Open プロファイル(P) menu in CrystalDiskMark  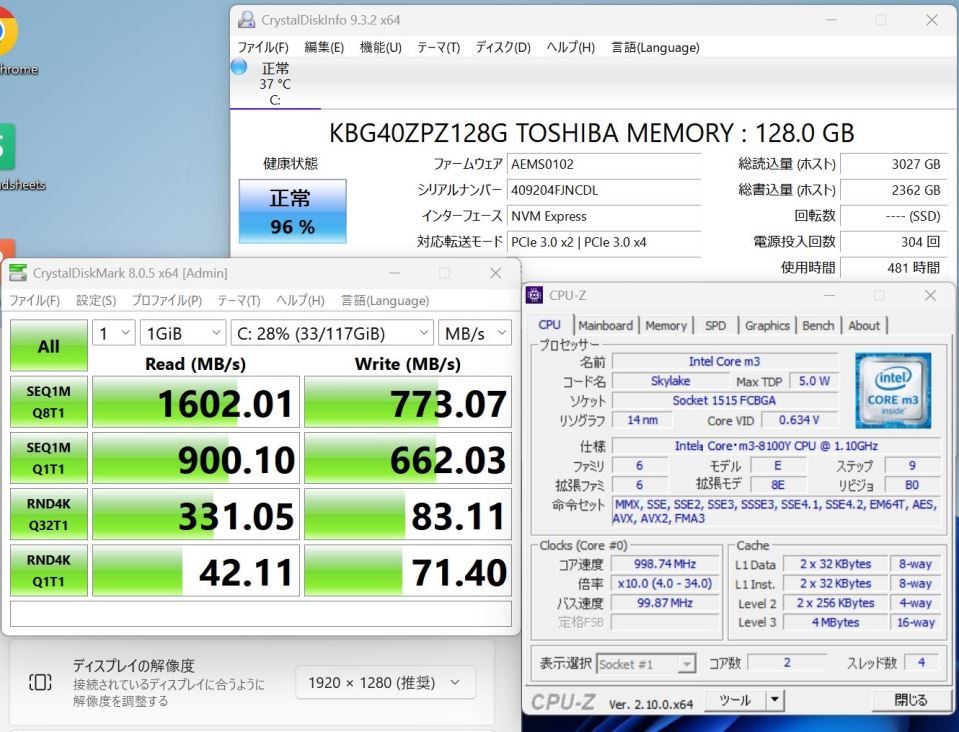pos(166,300)
